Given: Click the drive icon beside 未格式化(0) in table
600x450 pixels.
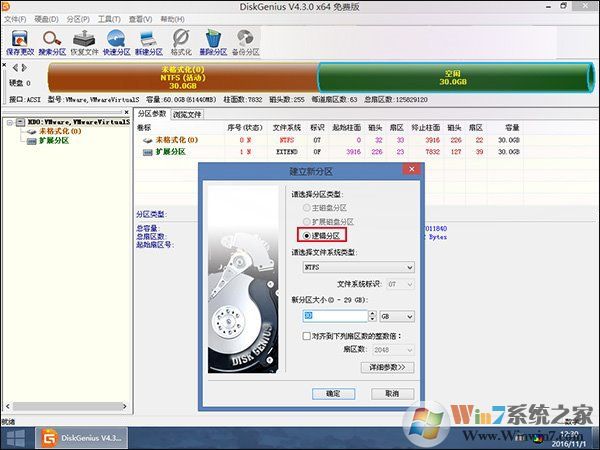Looking at the screenshot, I should (x=147, y=140).
